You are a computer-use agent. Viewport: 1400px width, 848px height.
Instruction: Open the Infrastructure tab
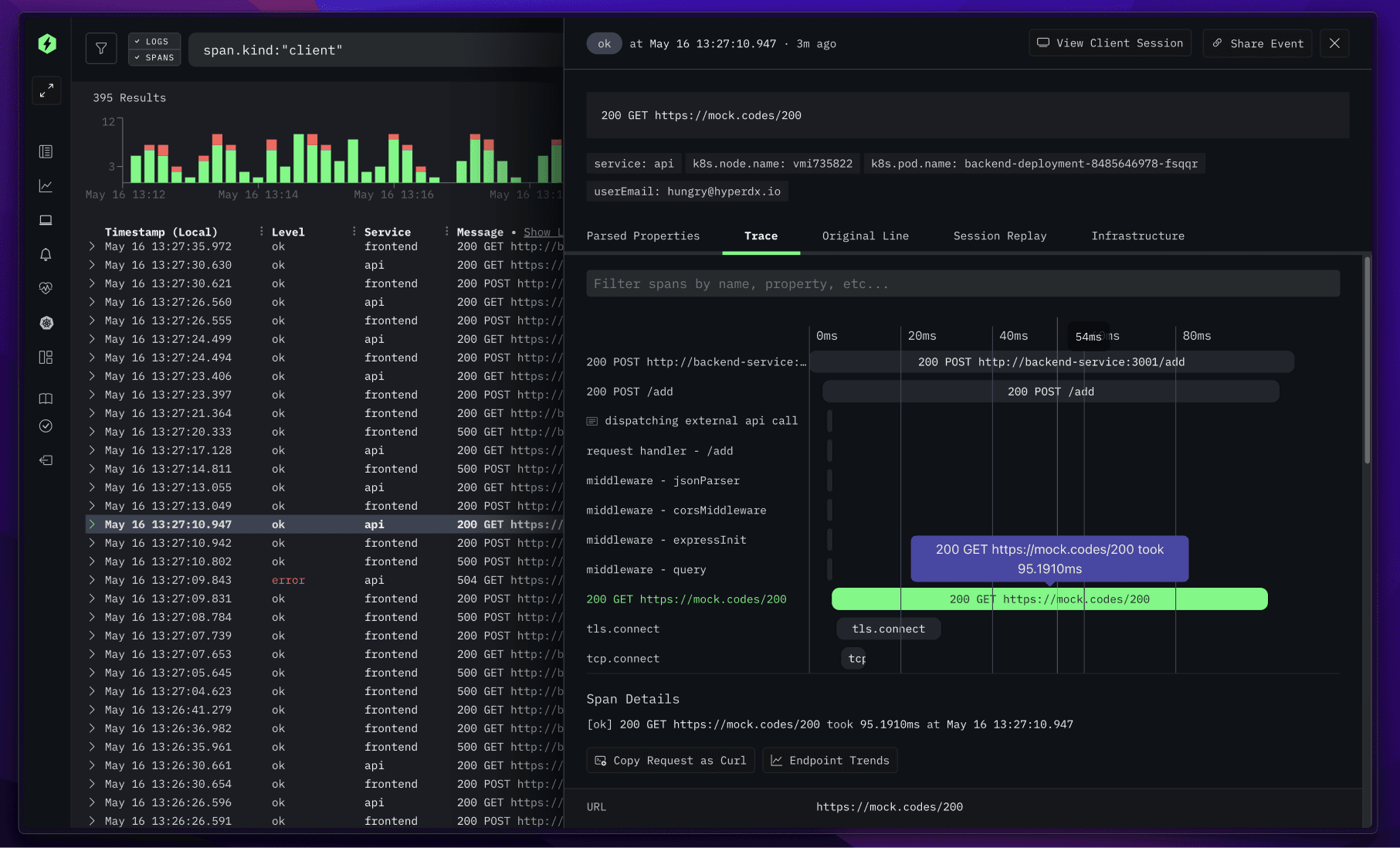(1137, 236)
